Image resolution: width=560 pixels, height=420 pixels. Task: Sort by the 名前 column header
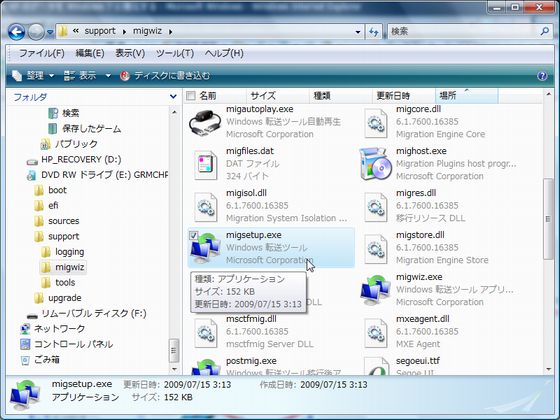click(208, 96)
